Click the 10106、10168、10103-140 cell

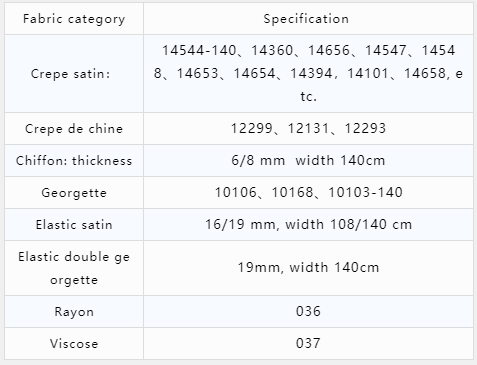pyautogui.click(x=308, y=193)
